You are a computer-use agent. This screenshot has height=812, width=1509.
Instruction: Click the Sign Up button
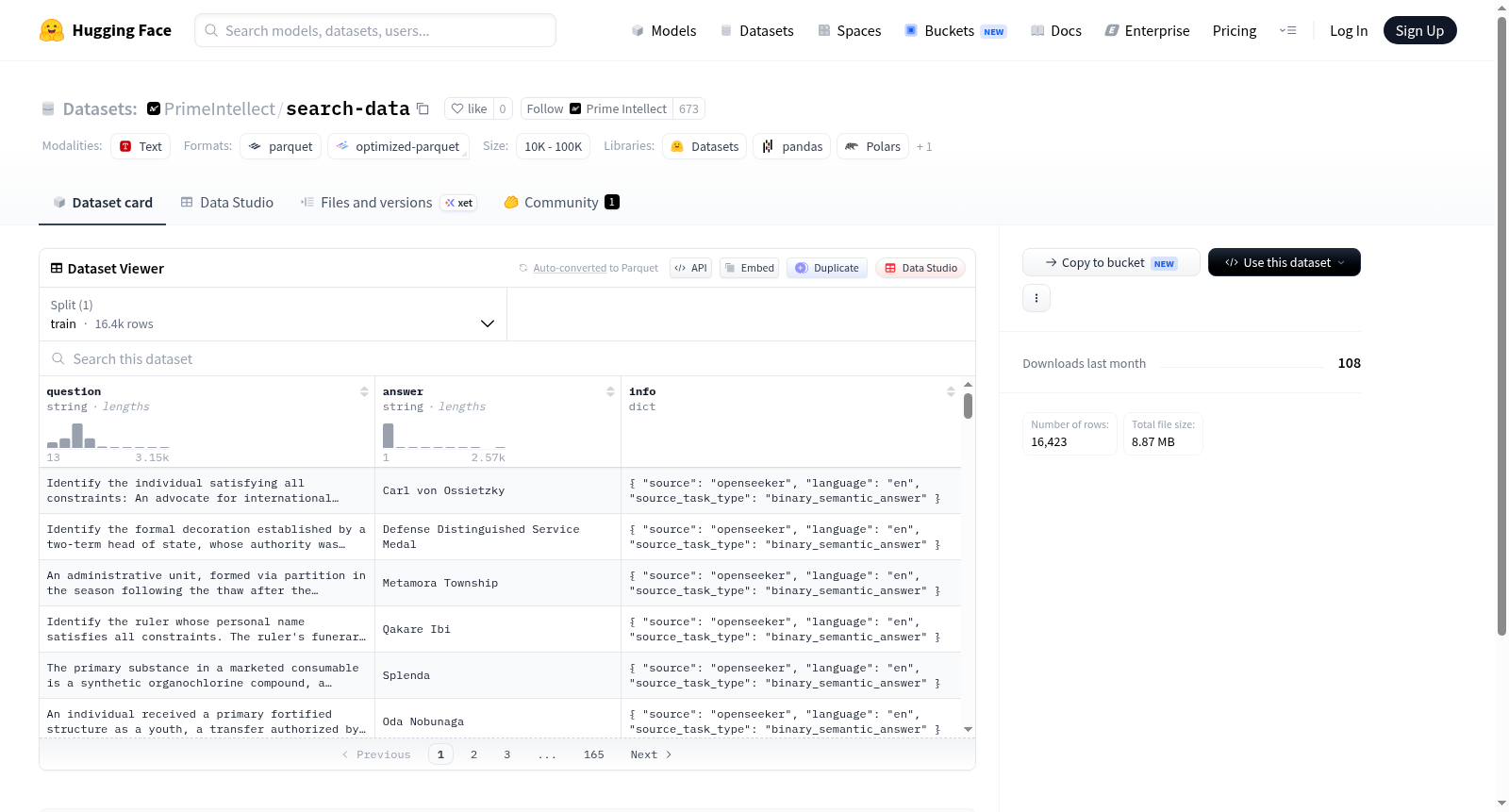point(1419,30)
